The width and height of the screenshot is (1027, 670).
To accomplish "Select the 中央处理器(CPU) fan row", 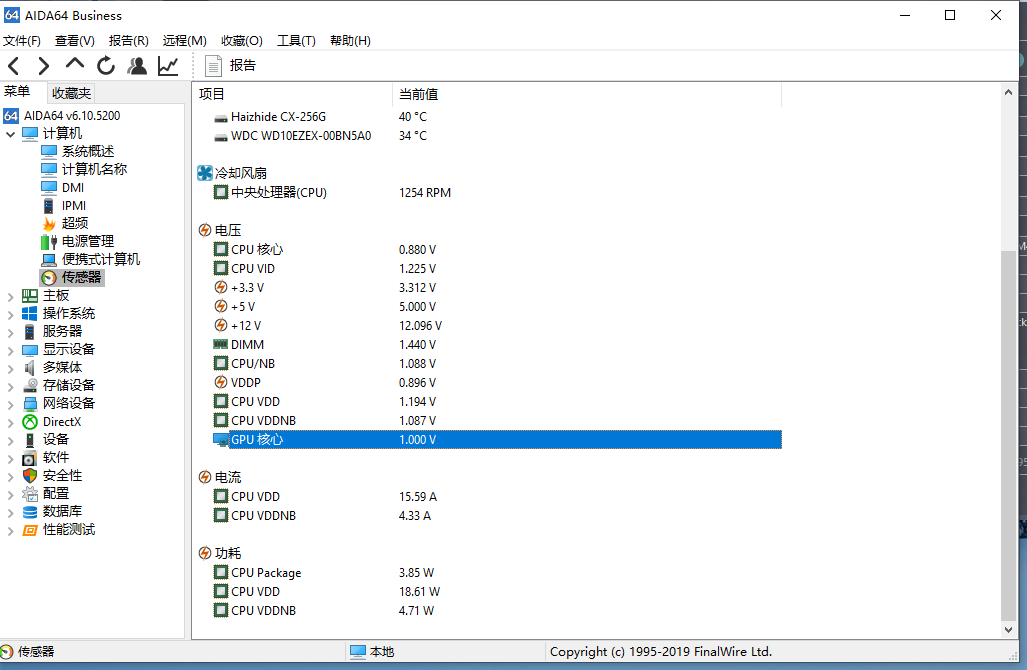I will pos(497,193).
